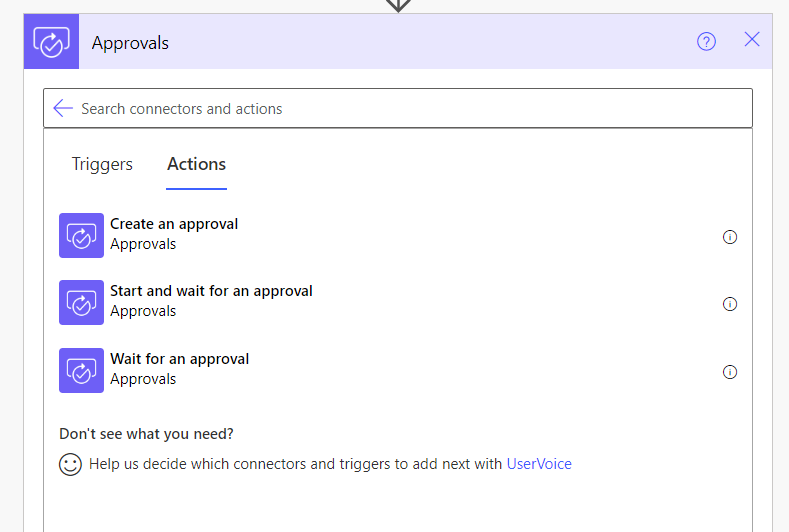
Task: Open help for the Approvals connector
Action: (706, 41)
